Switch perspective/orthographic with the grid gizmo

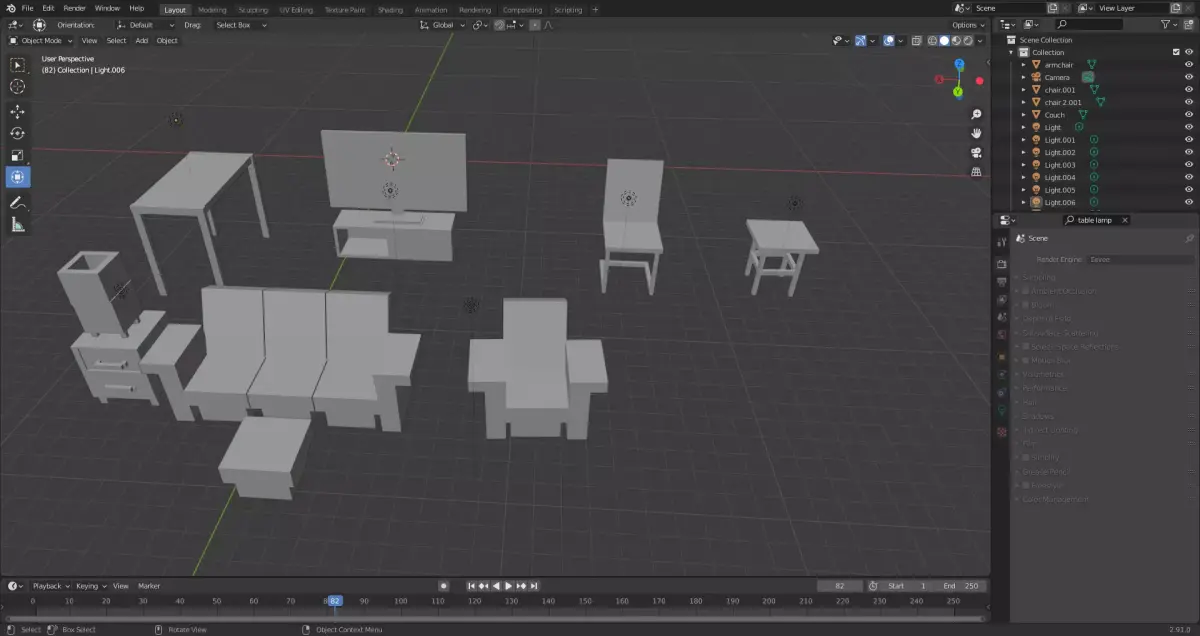[976, 171]
